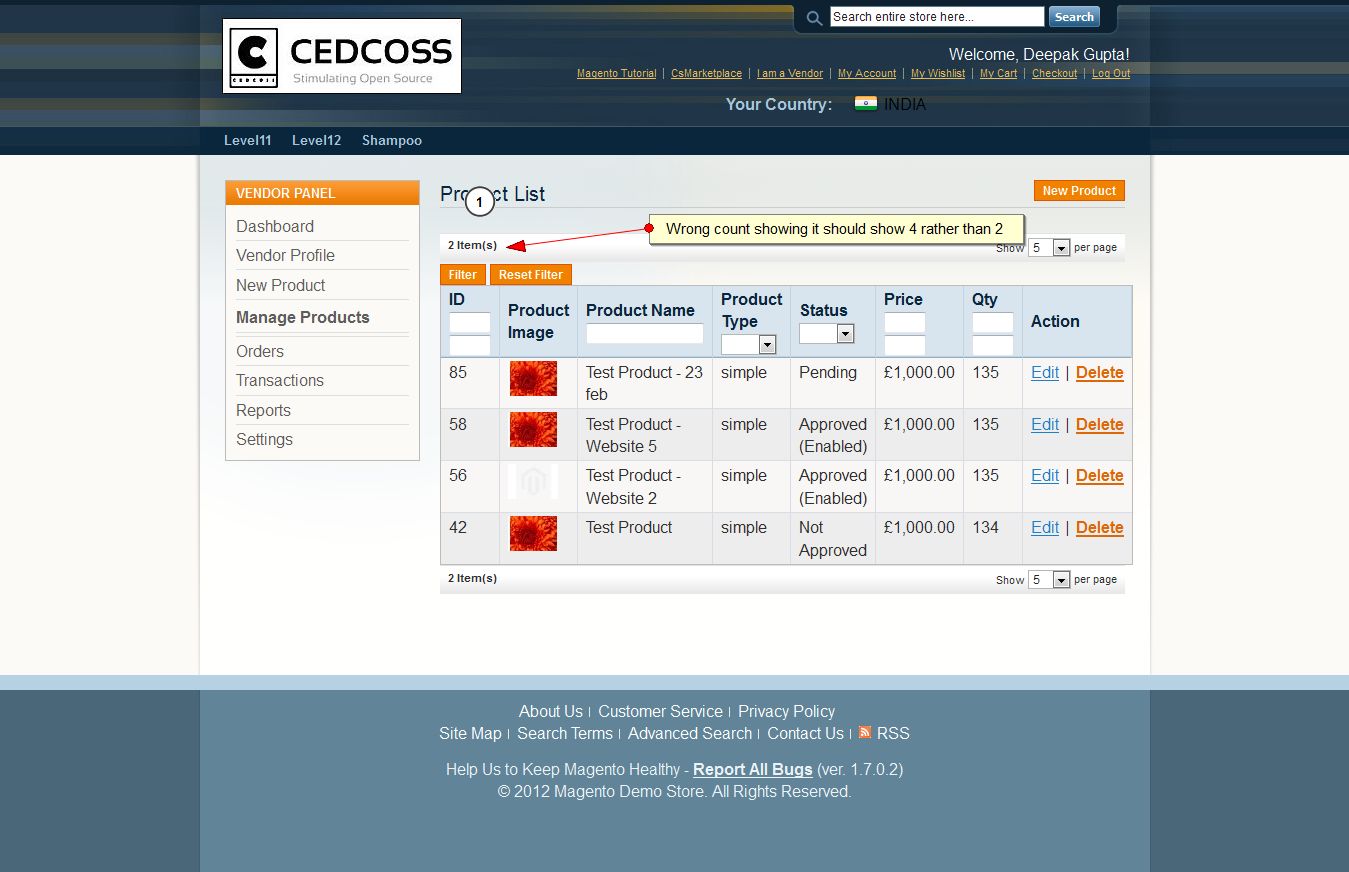Open top Show per page dropdown

pos(1049,247)
